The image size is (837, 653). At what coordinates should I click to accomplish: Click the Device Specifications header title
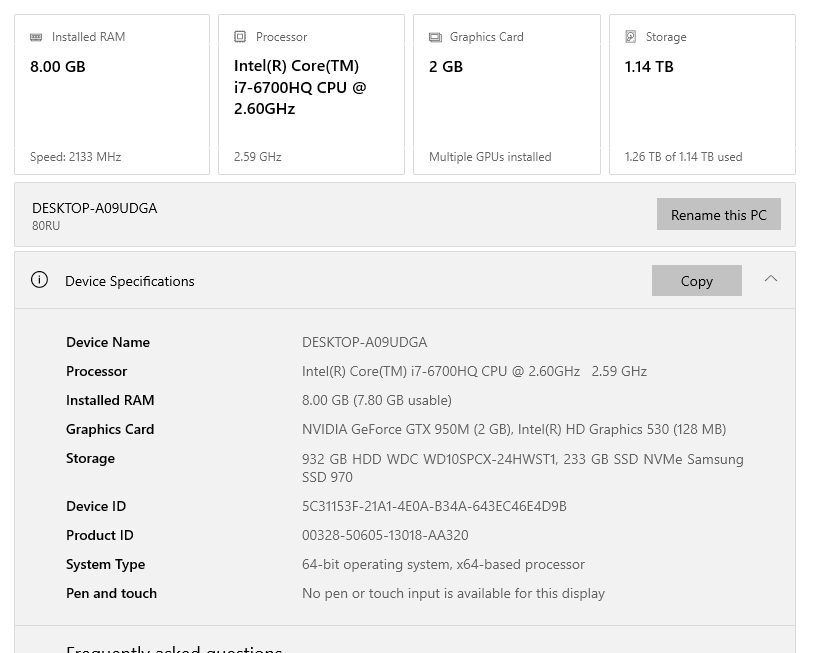point(130,281)
